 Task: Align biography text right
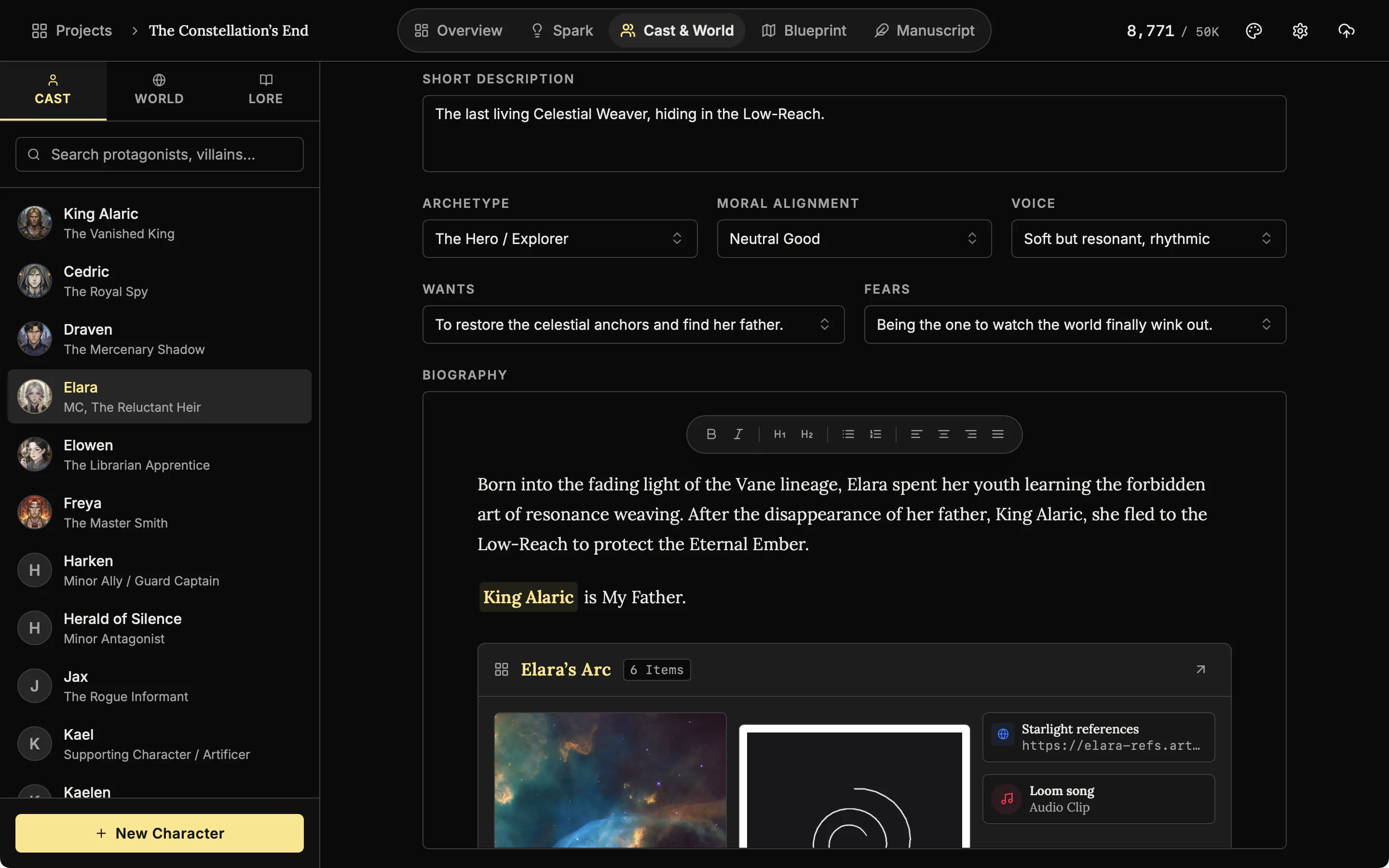[970, 434]
